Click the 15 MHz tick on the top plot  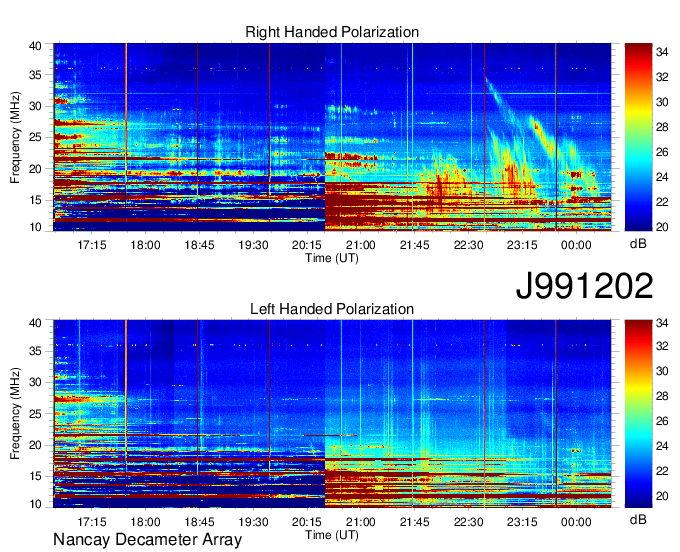35,200
